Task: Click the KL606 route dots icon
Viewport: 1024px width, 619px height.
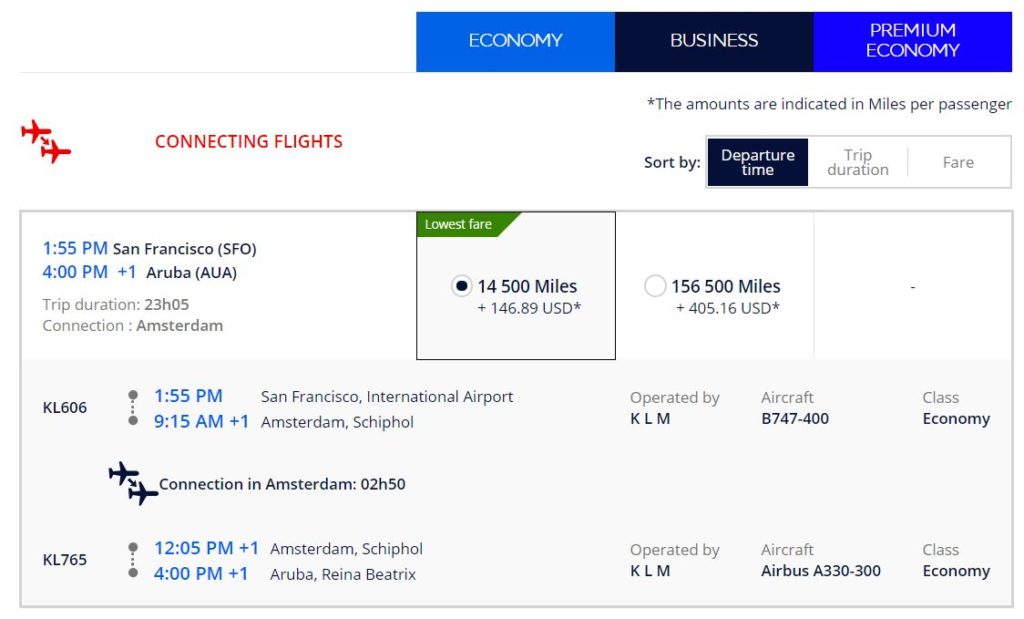Action: coord(133,408)
